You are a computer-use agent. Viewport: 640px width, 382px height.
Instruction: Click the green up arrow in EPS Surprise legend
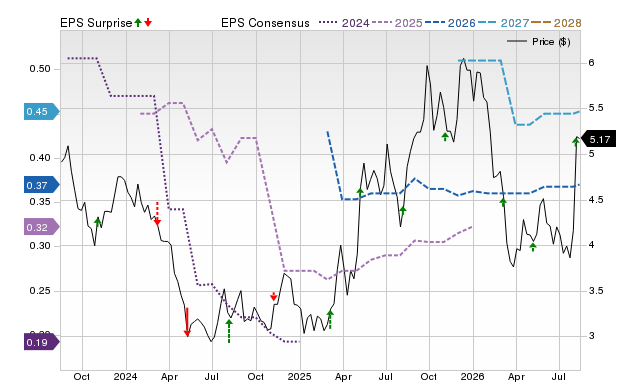click(x=138, y=23)
